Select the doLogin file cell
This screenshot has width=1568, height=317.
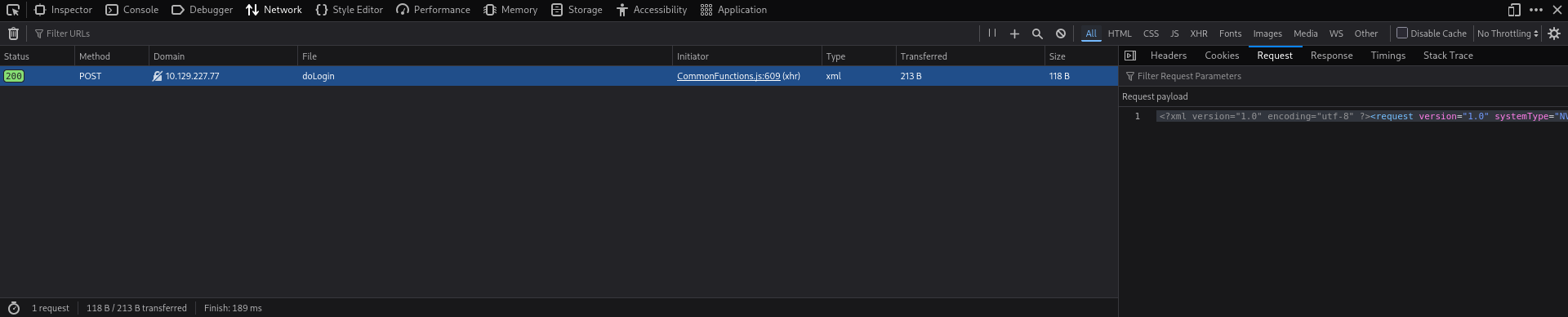tap(485, 76)
